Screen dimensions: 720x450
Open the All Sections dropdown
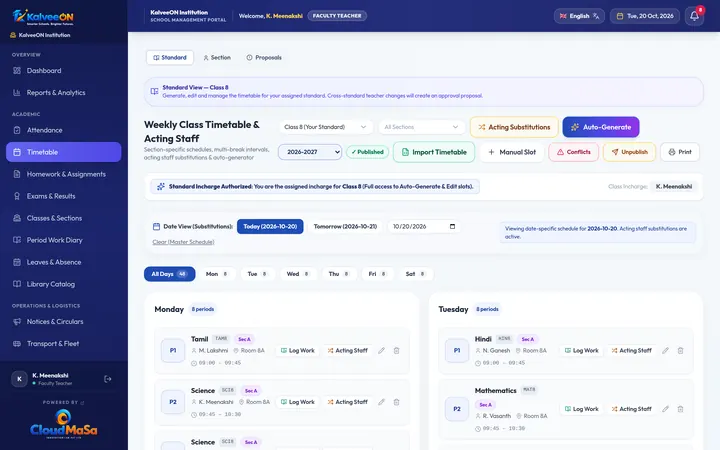tap(421, 127)
